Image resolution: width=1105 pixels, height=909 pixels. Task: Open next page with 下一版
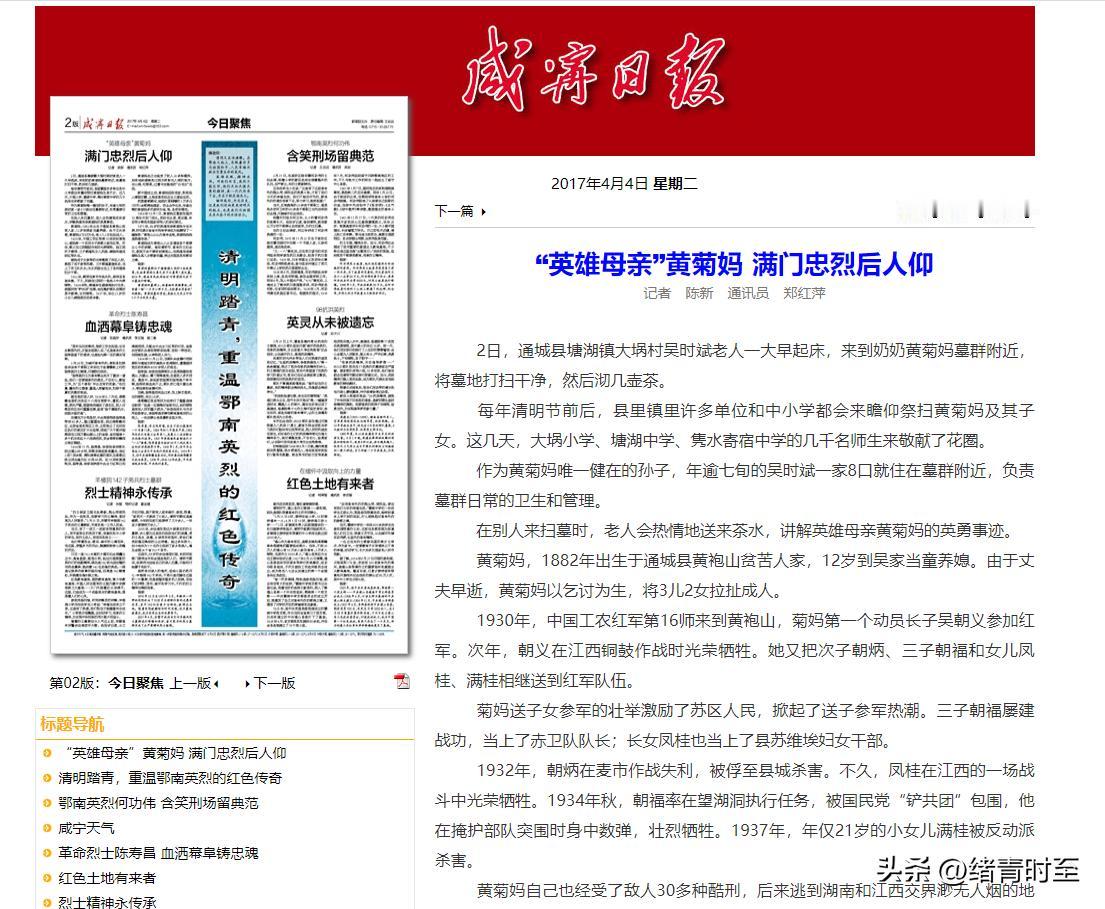point(274,683)
